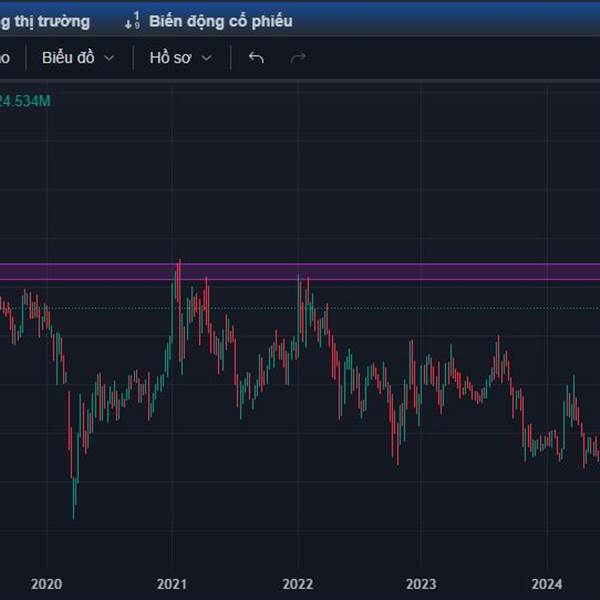This screenshot has height=600, width=600.
Task: Expand the Hồ sơ dropdown
Action: [181, 58]
